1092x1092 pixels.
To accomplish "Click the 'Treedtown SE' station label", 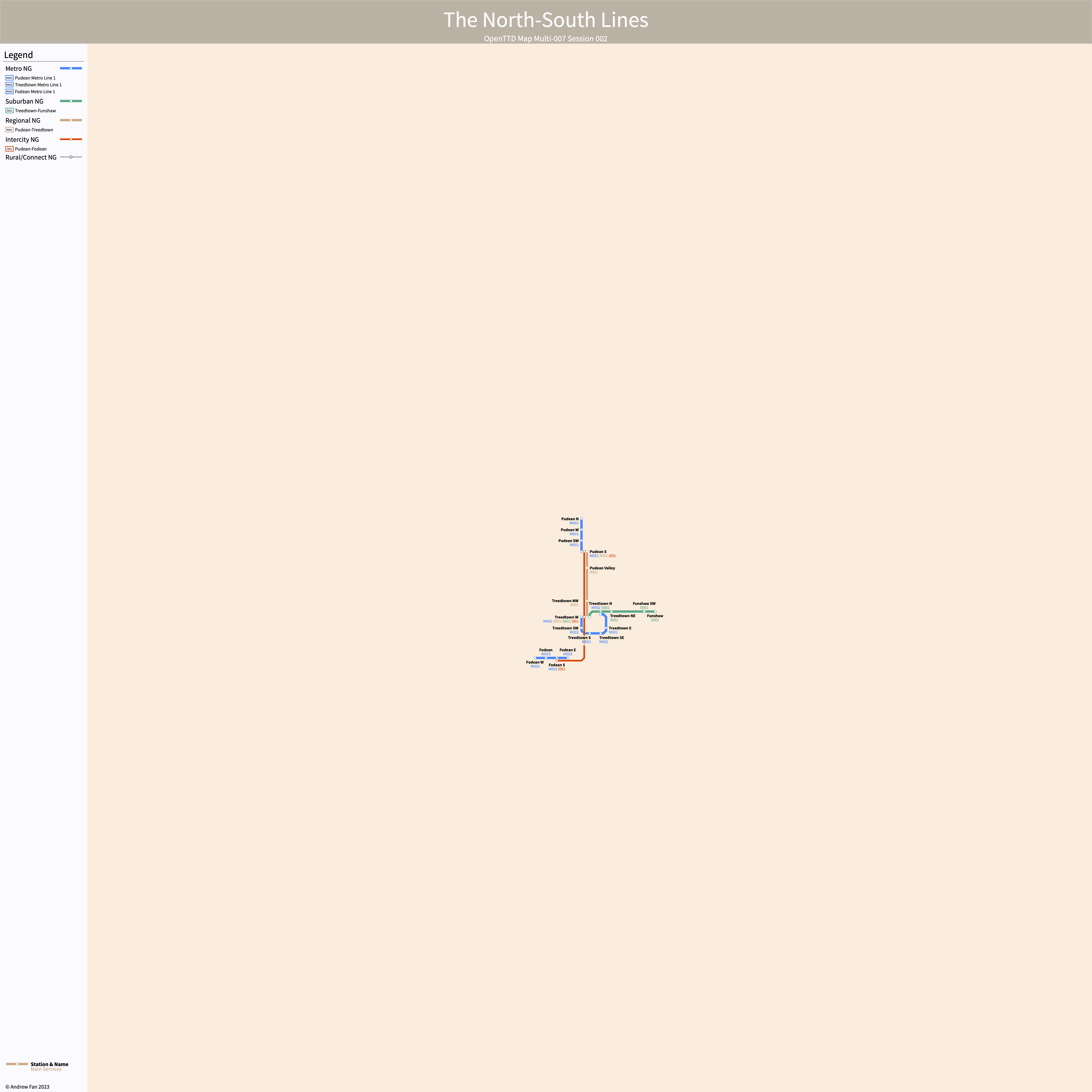I will (612, 638).
